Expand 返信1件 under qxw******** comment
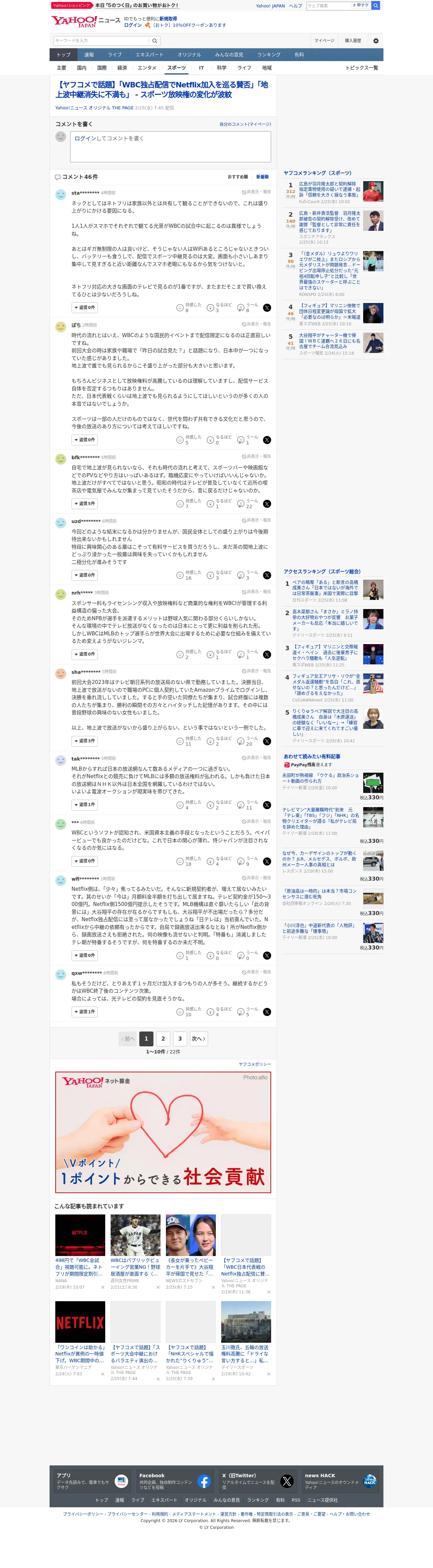The image size is (433, 1568). (85, 1012)
